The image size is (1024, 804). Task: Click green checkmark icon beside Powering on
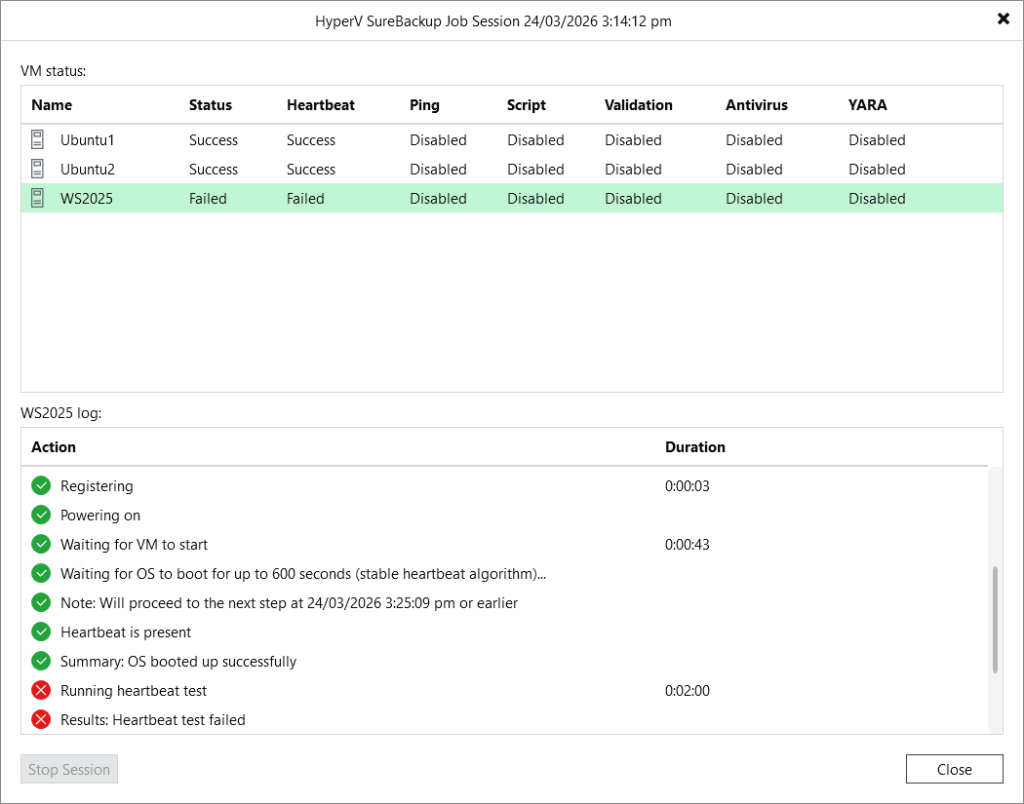41,515
